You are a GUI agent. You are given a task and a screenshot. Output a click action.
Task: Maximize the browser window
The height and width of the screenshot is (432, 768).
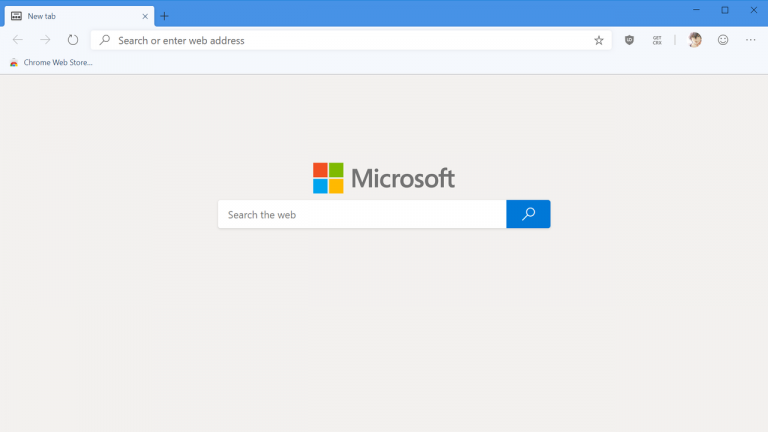coord(725,10)
